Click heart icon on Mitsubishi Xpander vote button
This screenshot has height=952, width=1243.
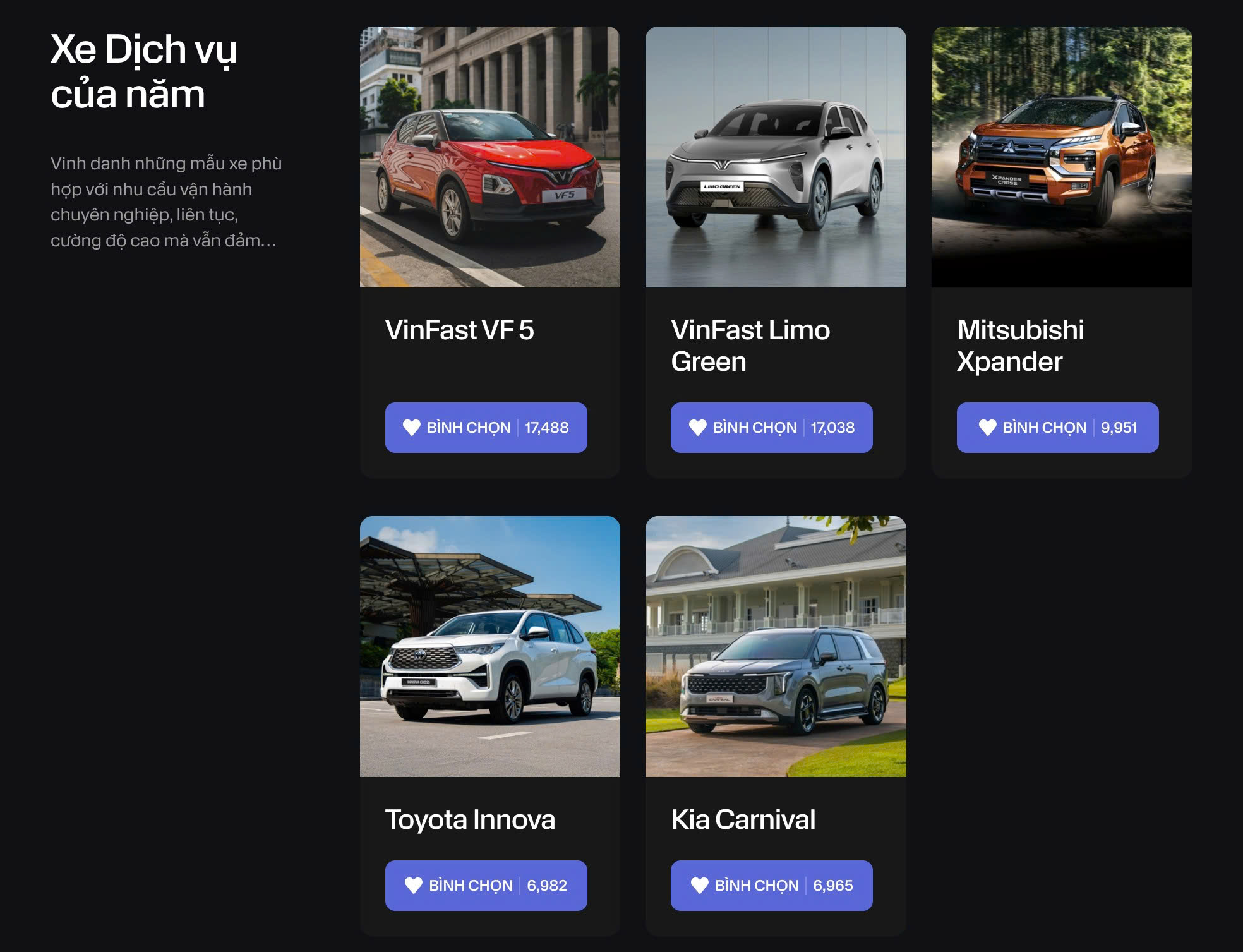coord(987,428)
